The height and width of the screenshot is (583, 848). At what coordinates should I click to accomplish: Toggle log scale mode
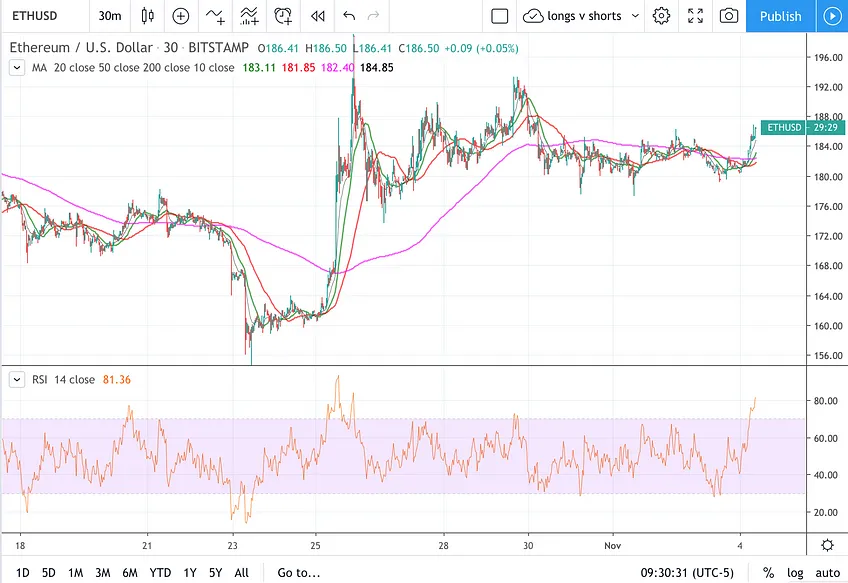795,572
